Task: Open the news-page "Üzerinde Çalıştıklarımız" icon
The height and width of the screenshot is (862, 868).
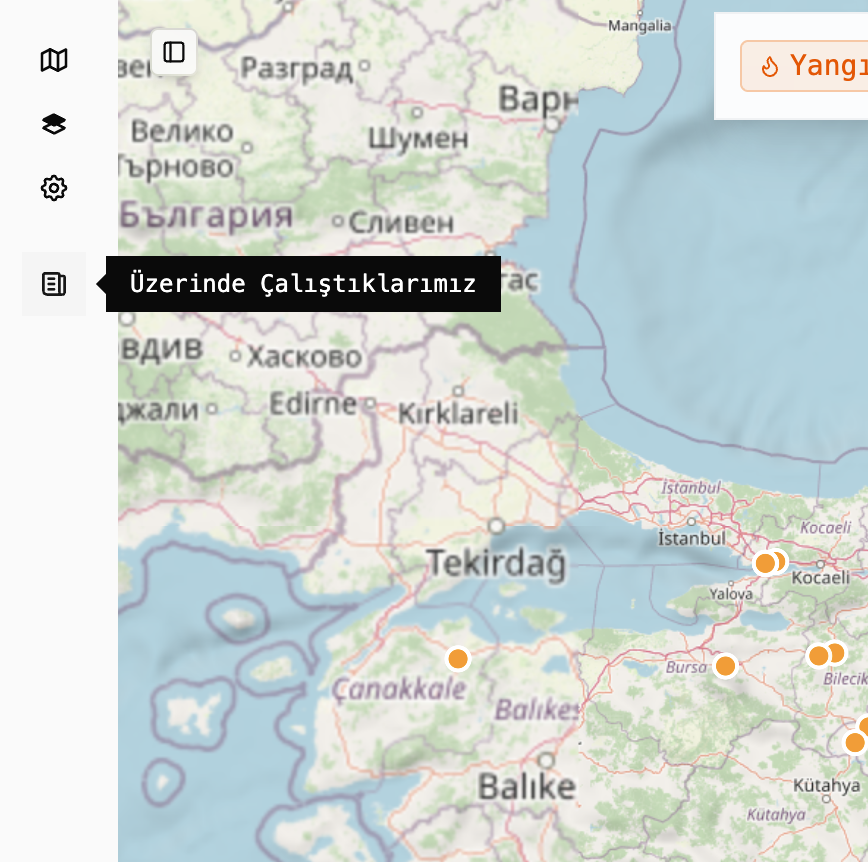Action: 54,284
